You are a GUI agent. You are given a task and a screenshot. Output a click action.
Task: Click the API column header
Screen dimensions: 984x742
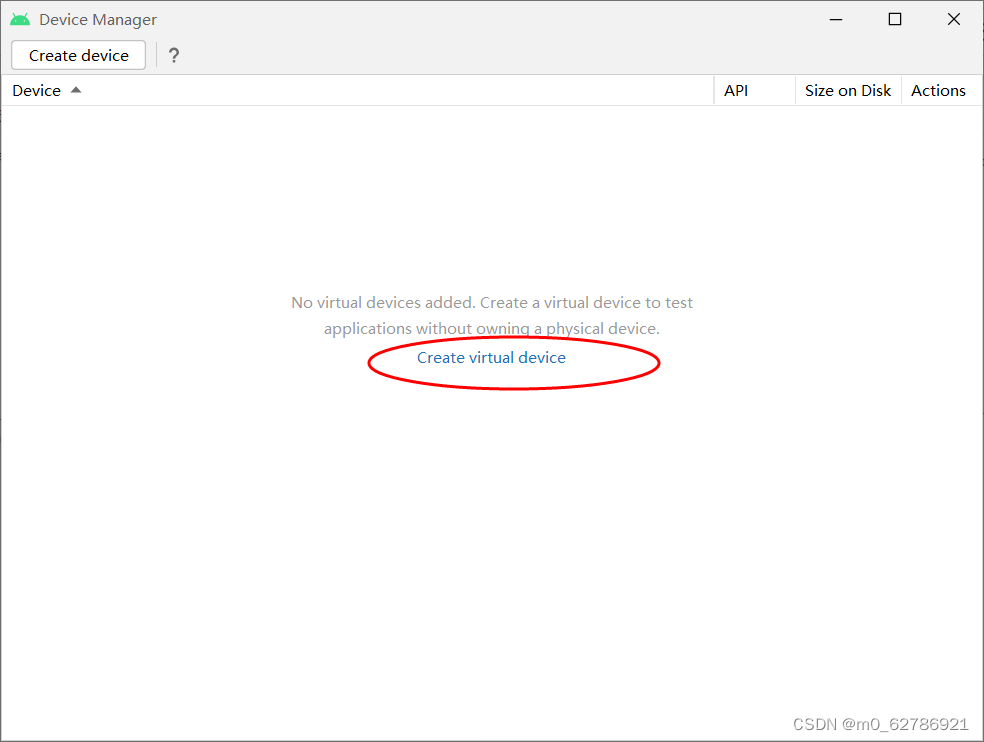tap(736, 90)
